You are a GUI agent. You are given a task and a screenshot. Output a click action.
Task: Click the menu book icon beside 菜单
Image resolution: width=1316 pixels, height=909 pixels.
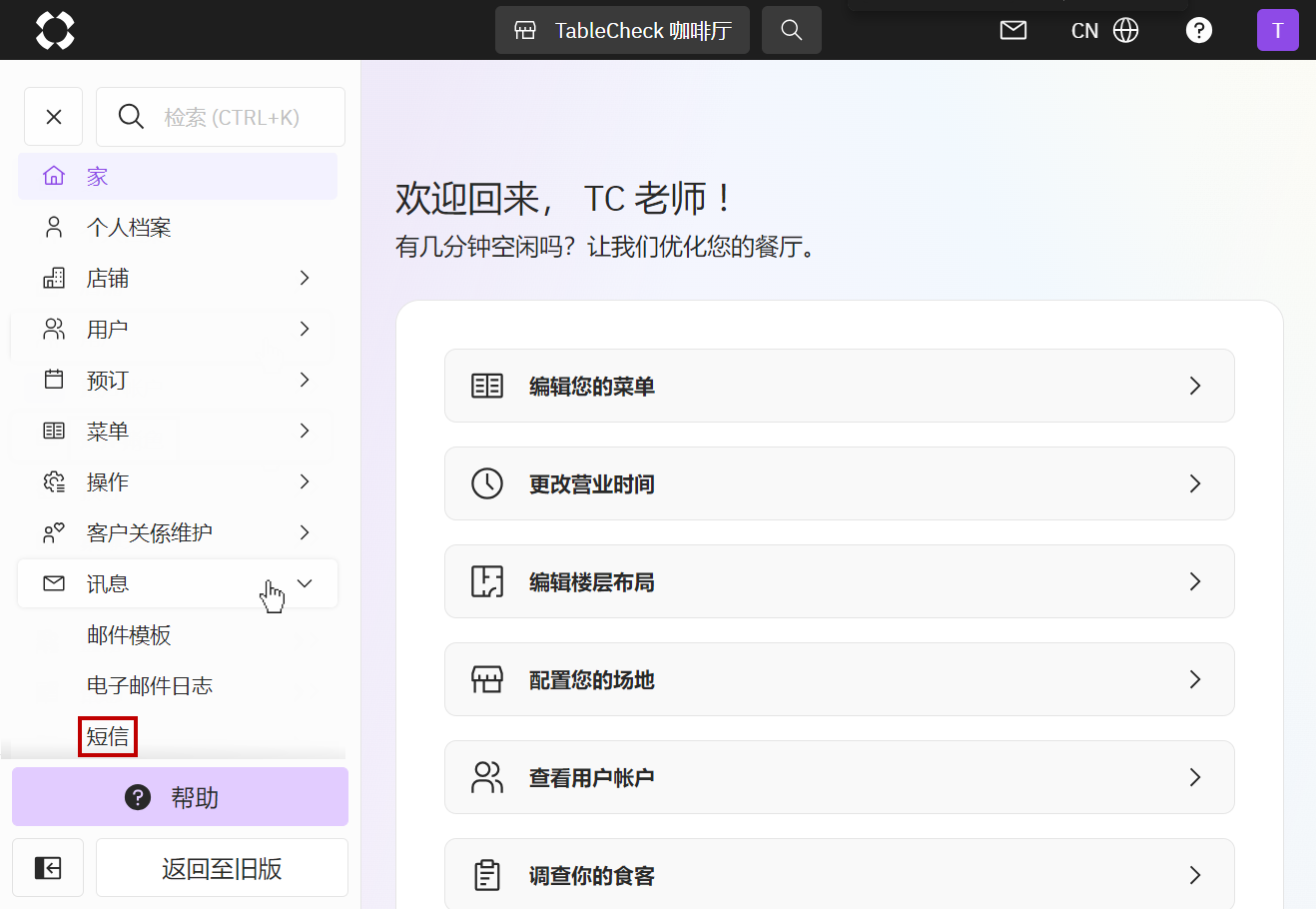pos(54,431)
